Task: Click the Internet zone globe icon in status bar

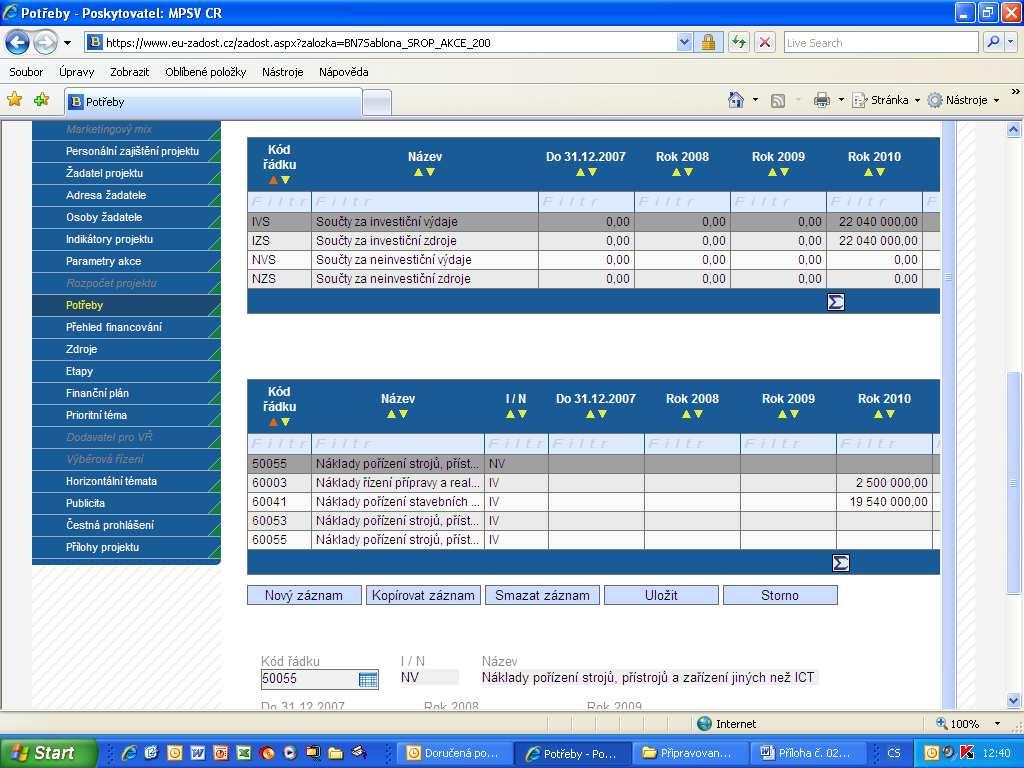Action: click(704, 724)
